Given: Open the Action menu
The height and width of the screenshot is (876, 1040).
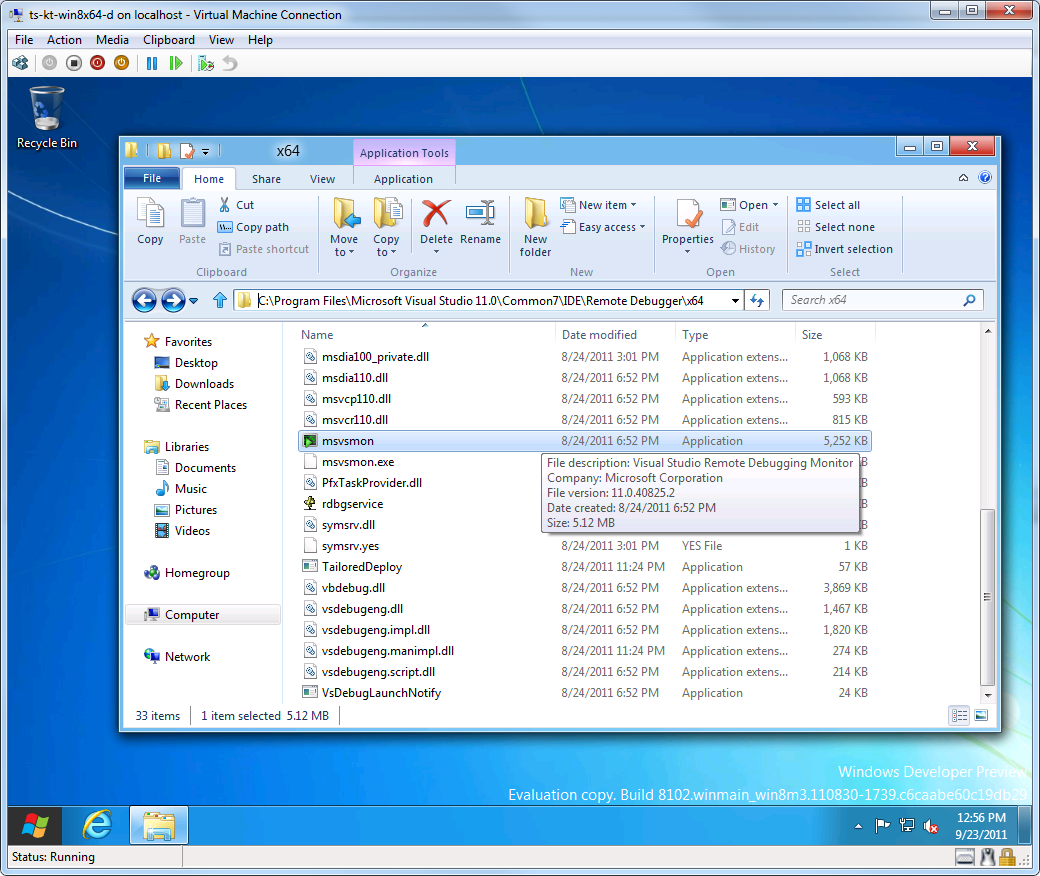Looking at the screenshot, I should (x=64, y=40).
